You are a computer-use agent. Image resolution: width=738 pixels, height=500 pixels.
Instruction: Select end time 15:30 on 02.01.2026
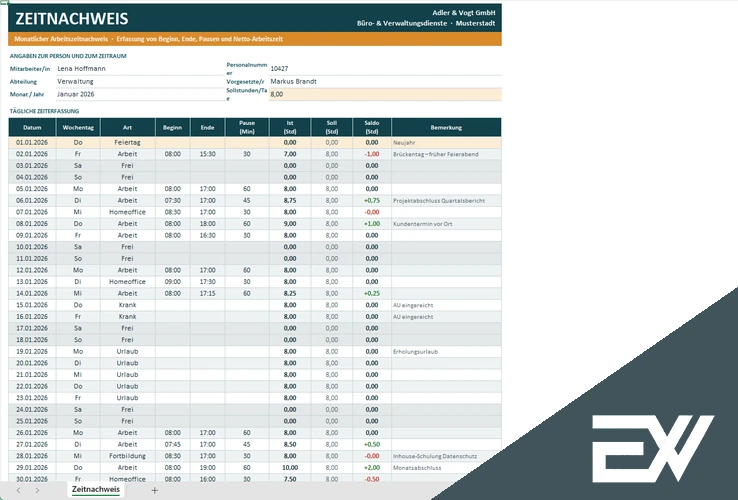click(208, 154)
